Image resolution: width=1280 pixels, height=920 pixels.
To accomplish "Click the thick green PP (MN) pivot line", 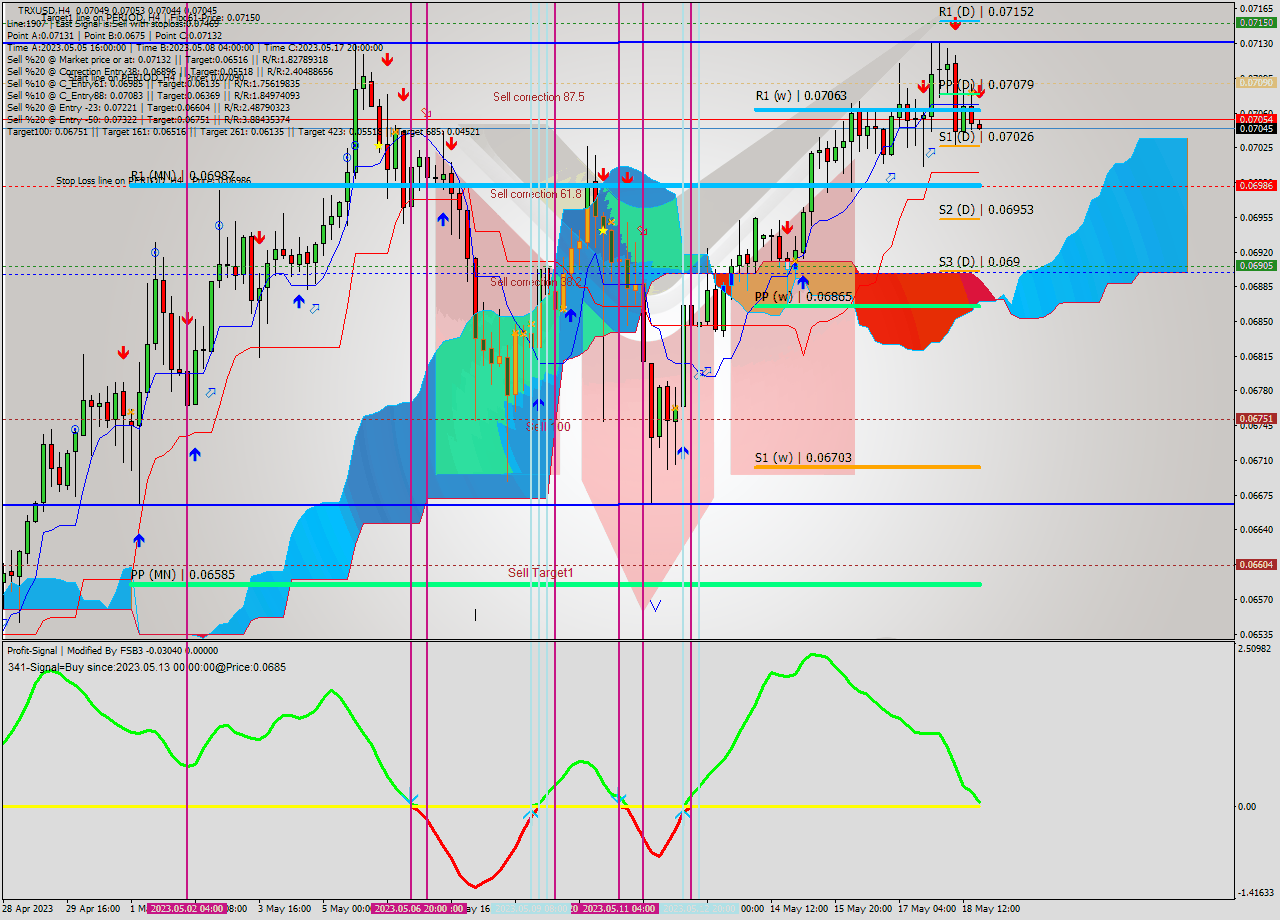I will click(x=556, y=585).
